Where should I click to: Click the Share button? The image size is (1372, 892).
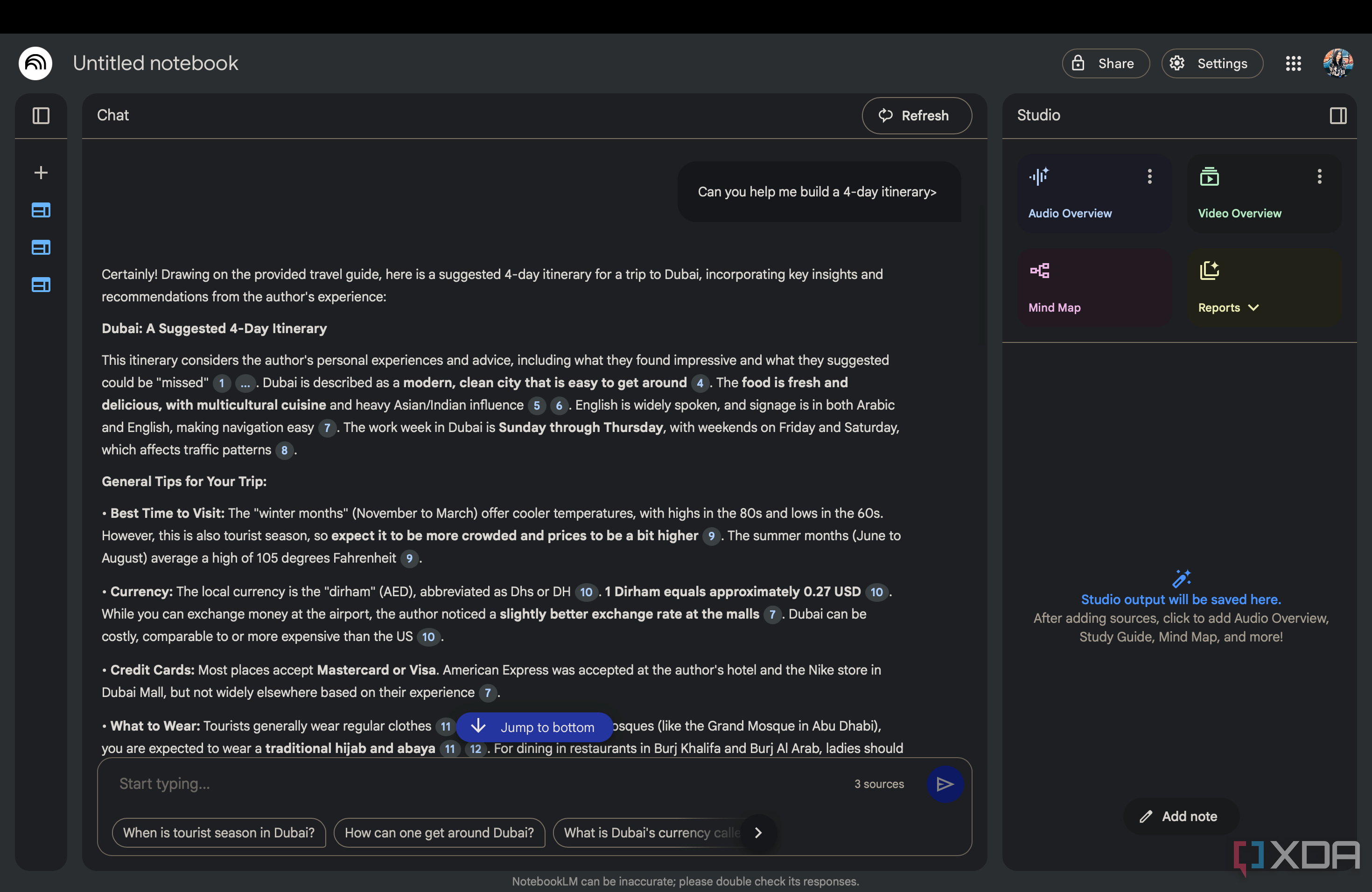tap(1105, 63)
